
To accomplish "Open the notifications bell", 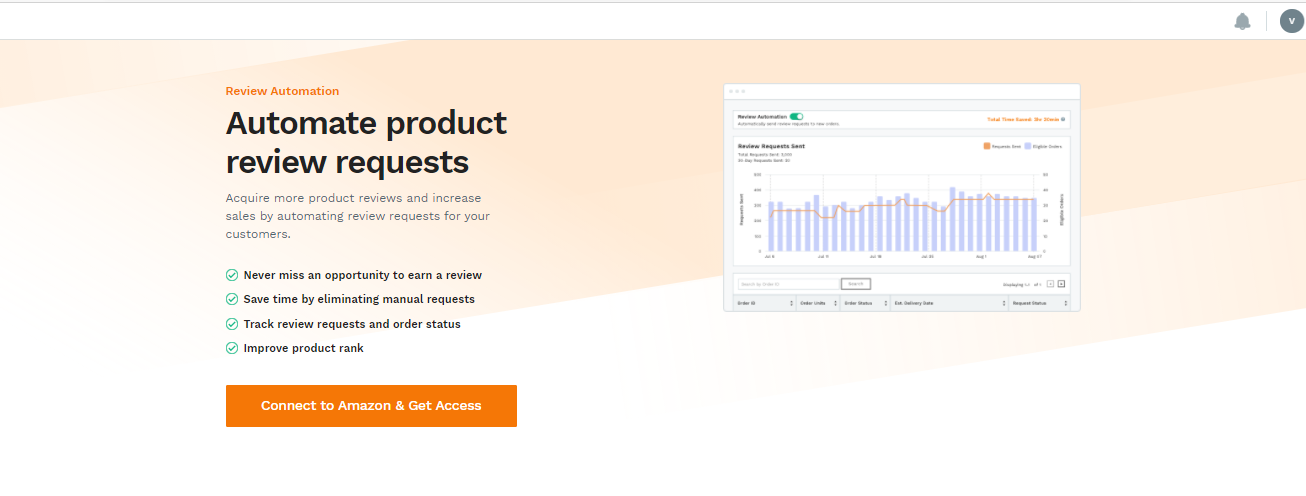I will 1242,21.
